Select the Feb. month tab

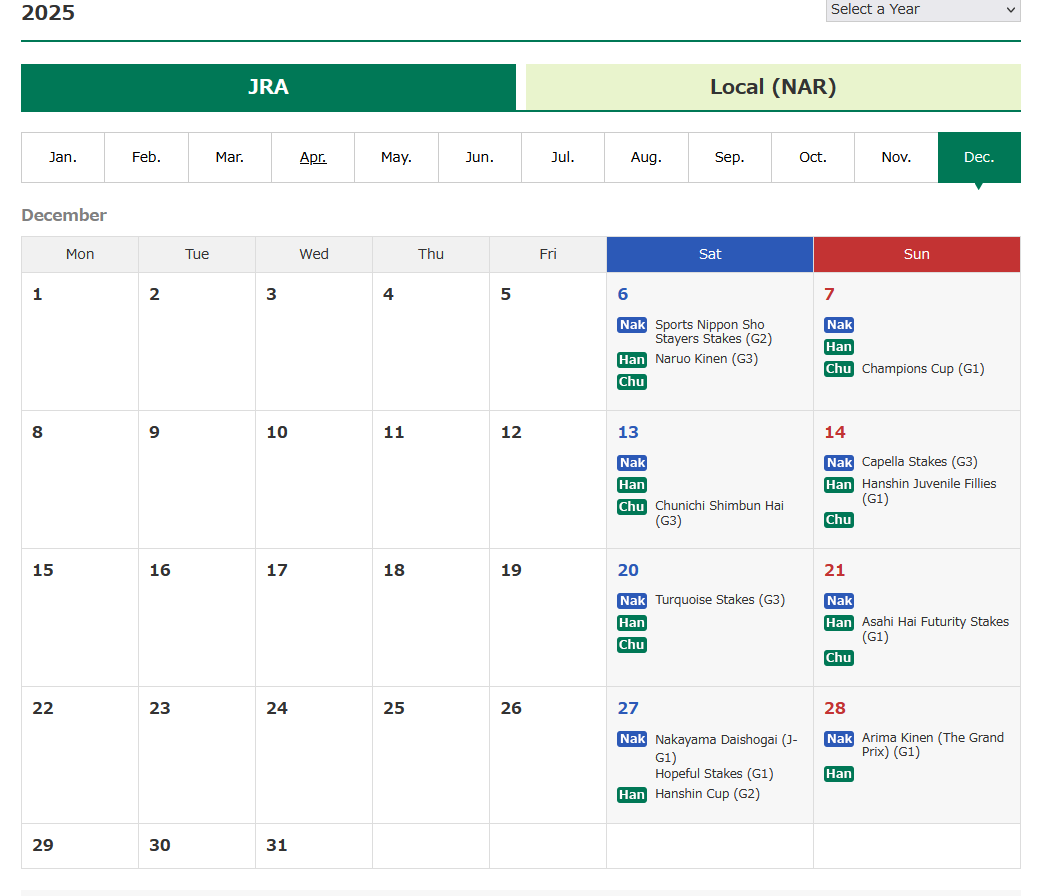point(146,157)
